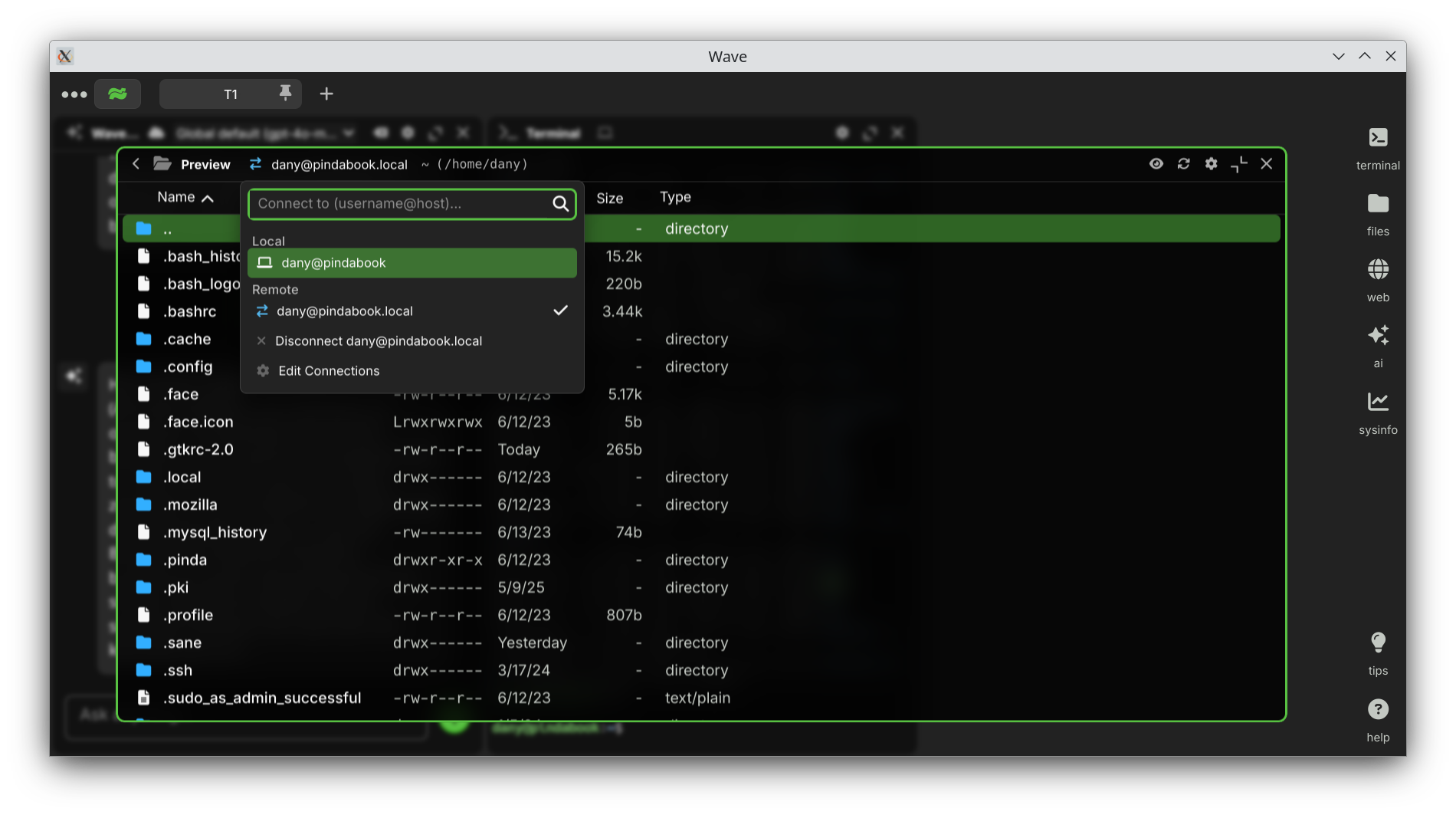Open the .pinda folder

coord(185,560)
